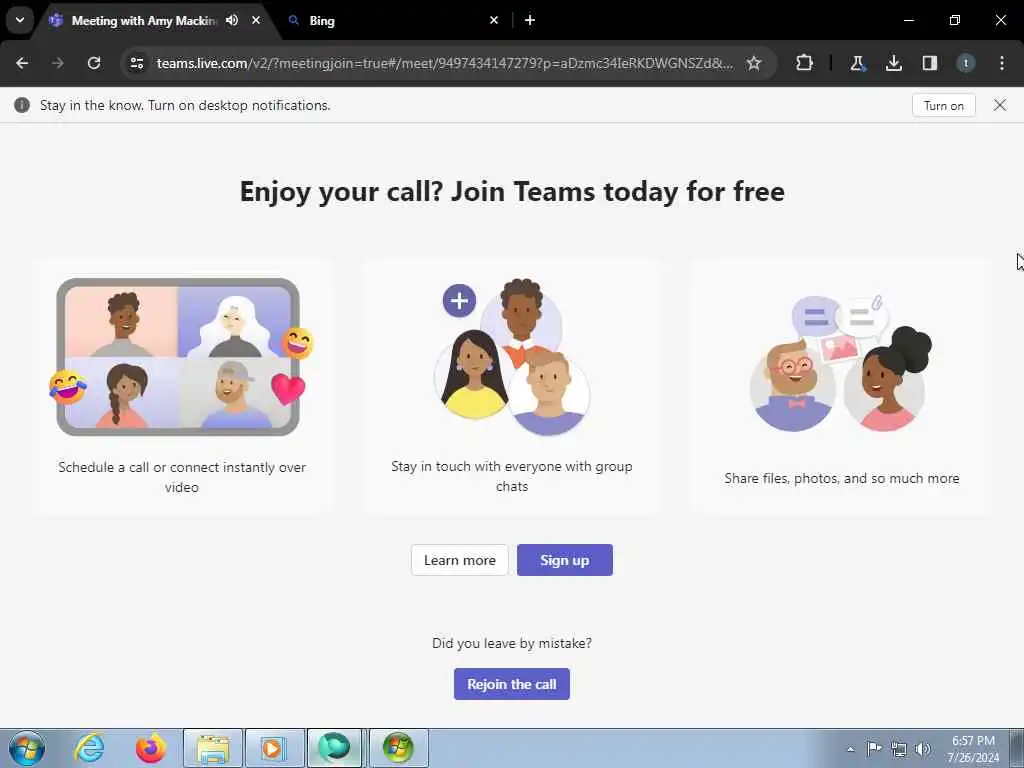
Task: View site information icon in address bar
Action: [x=136, y=63]
